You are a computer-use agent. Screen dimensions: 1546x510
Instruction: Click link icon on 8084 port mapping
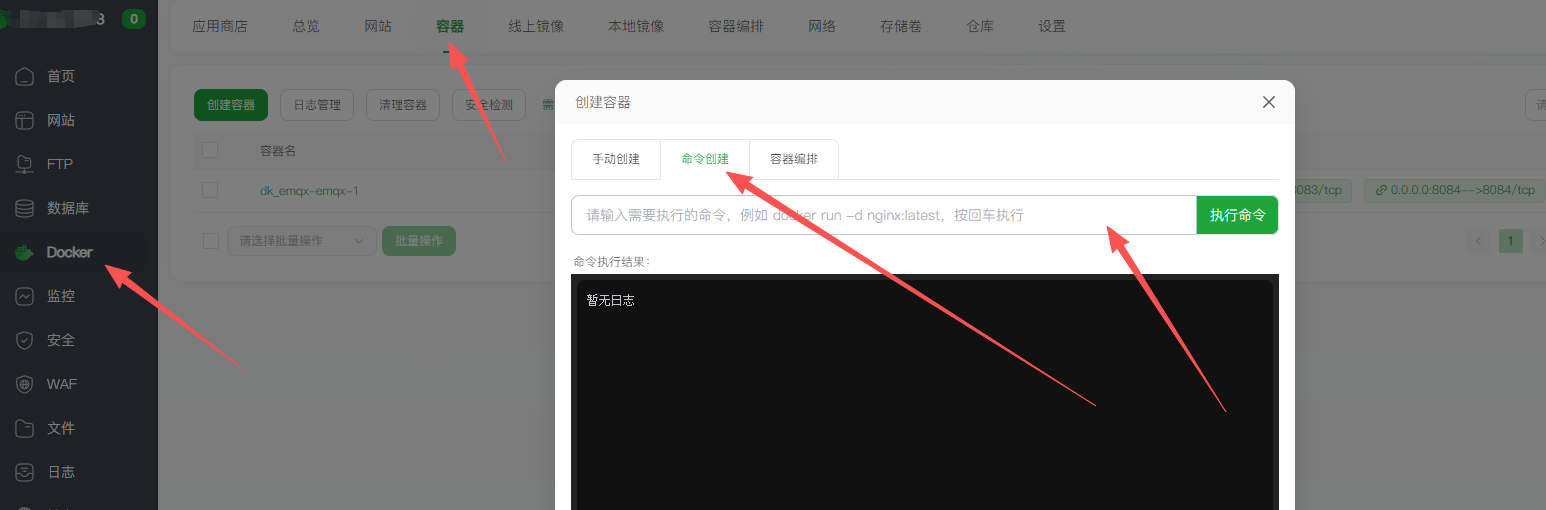coord(1381,190)
